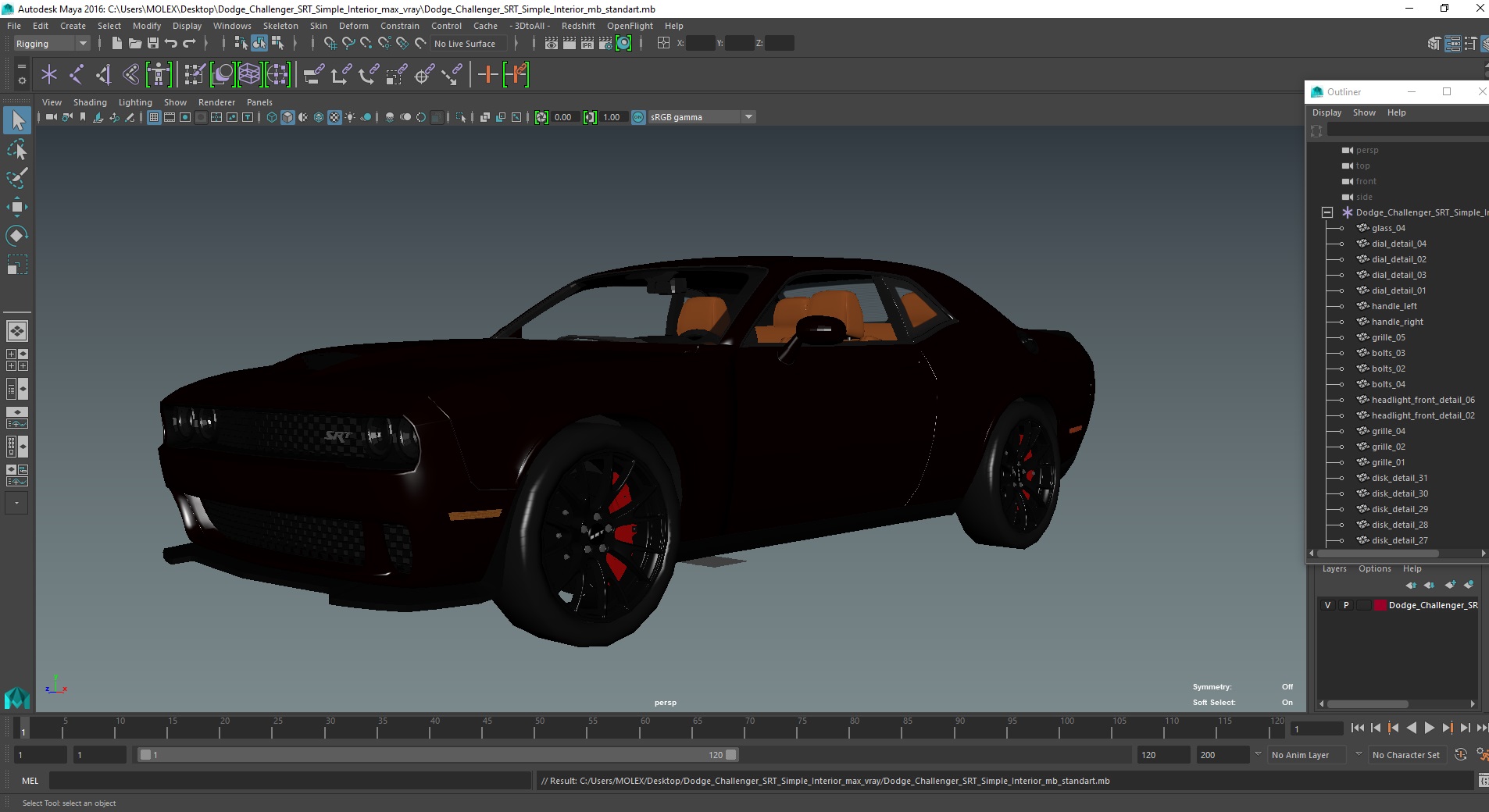Click the Select tool arrow
The image size is (1489, 812).
point(17,120)
